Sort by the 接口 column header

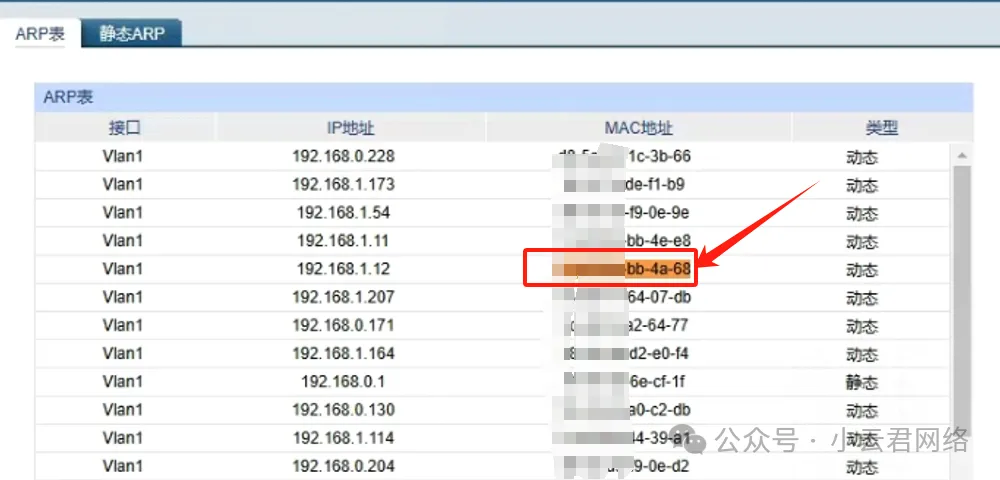coord(125,128)
